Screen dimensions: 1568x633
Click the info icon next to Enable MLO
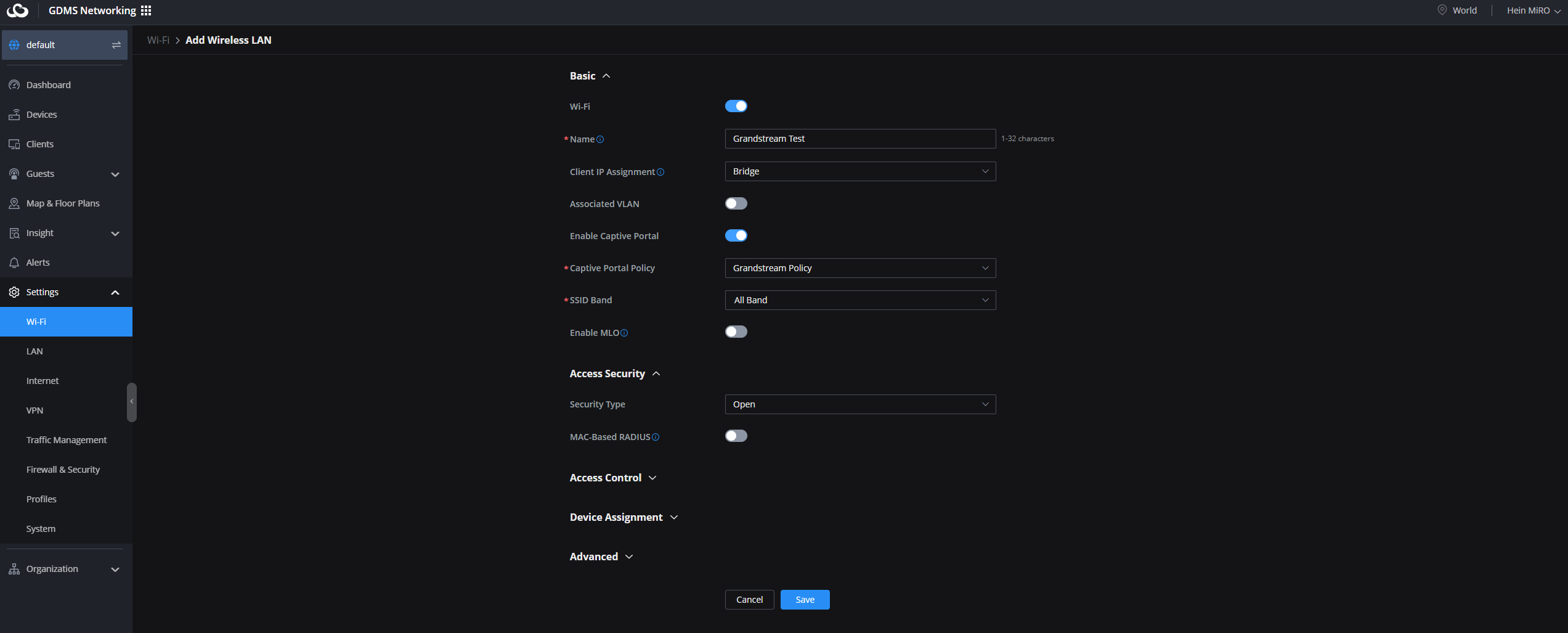tap(624, 333)
